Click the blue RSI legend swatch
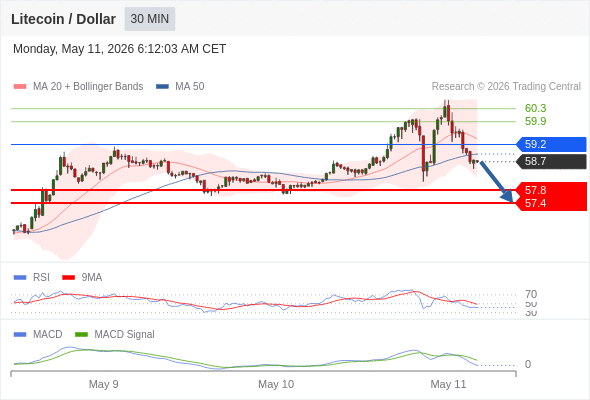The width and height of the screenshot is (590, 400). pos(20,278)
